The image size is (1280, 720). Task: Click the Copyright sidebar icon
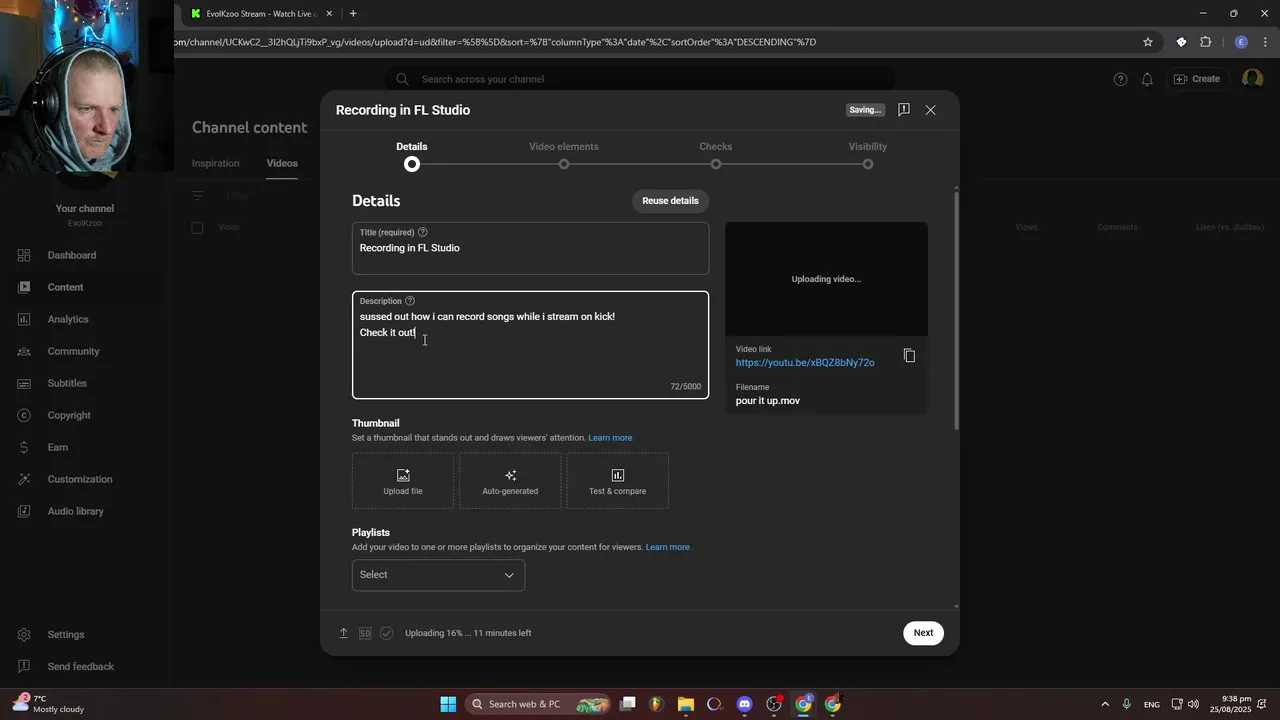24,415
